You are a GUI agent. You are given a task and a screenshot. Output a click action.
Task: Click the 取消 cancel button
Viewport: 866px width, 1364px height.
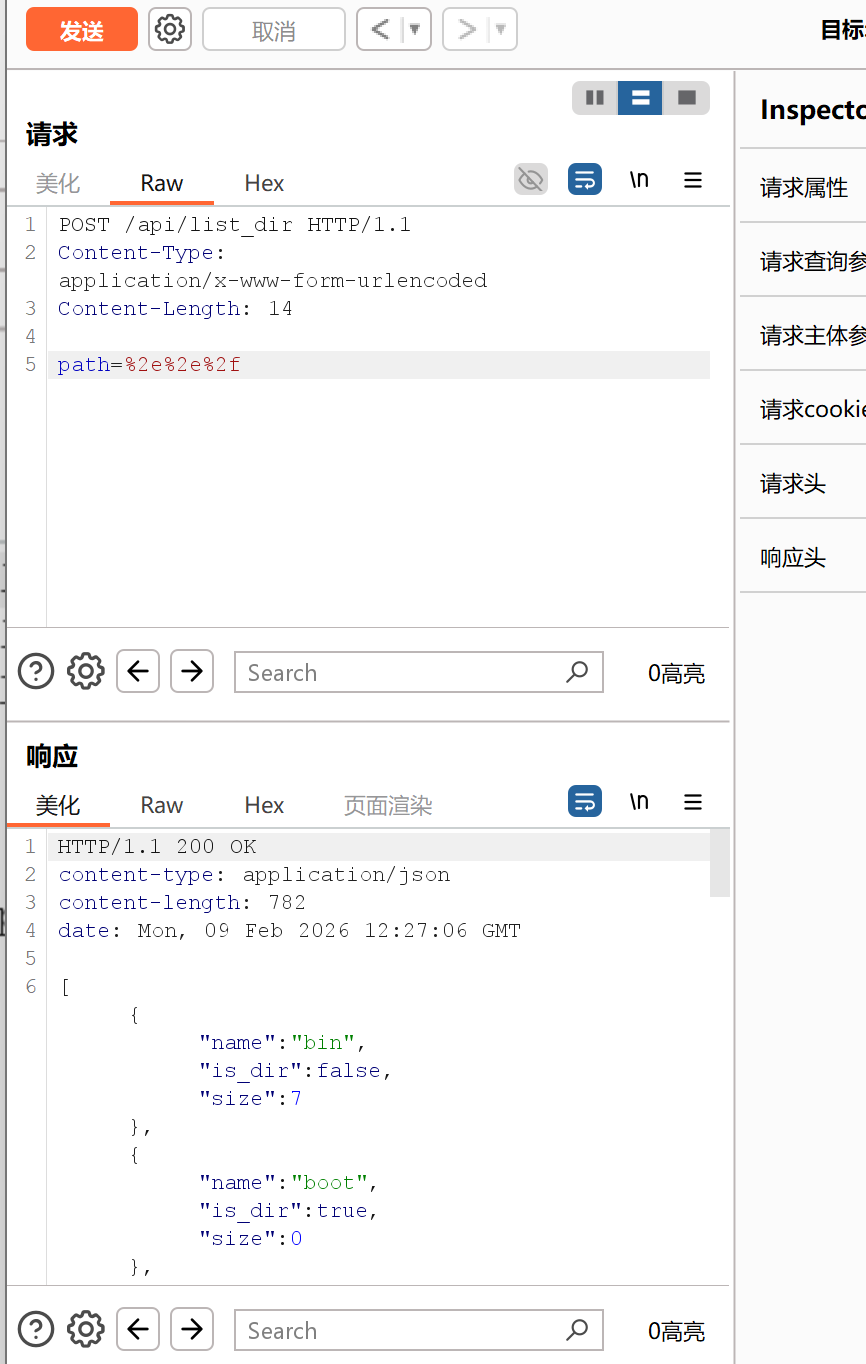[x=274, y=31]
